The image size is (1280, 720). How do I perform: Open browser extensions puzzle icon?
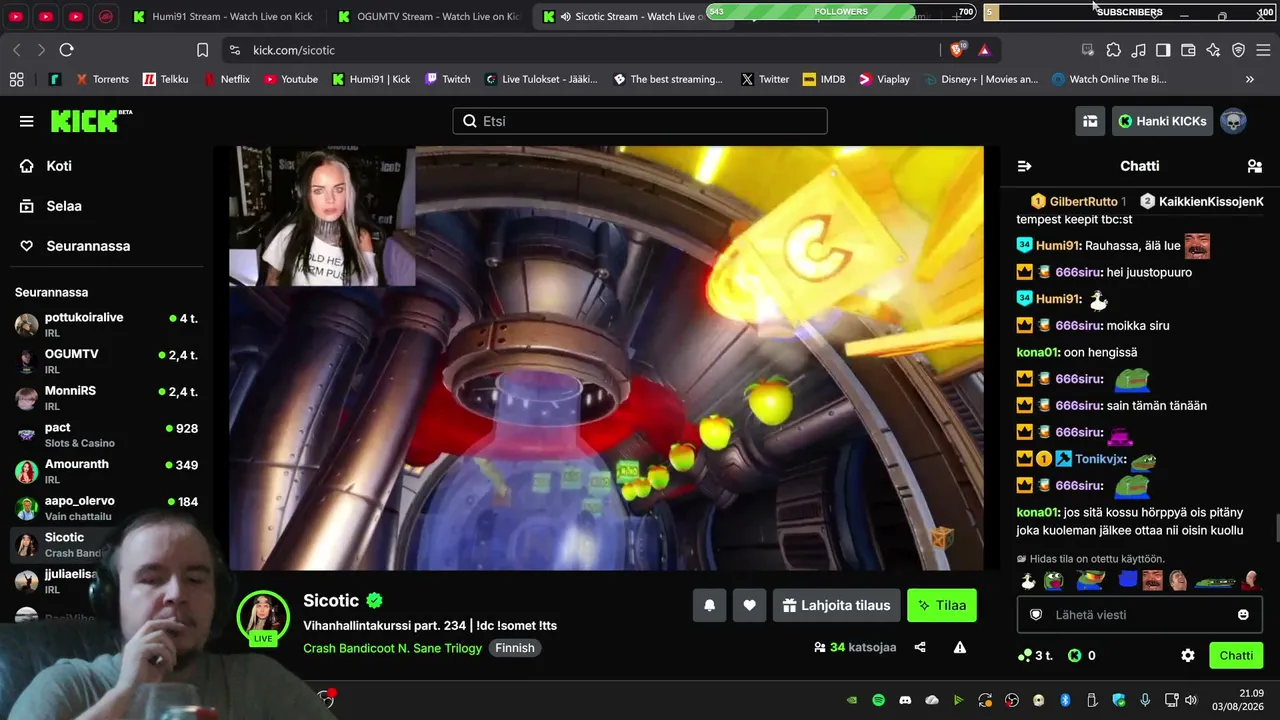click(x=1113, y=50)
